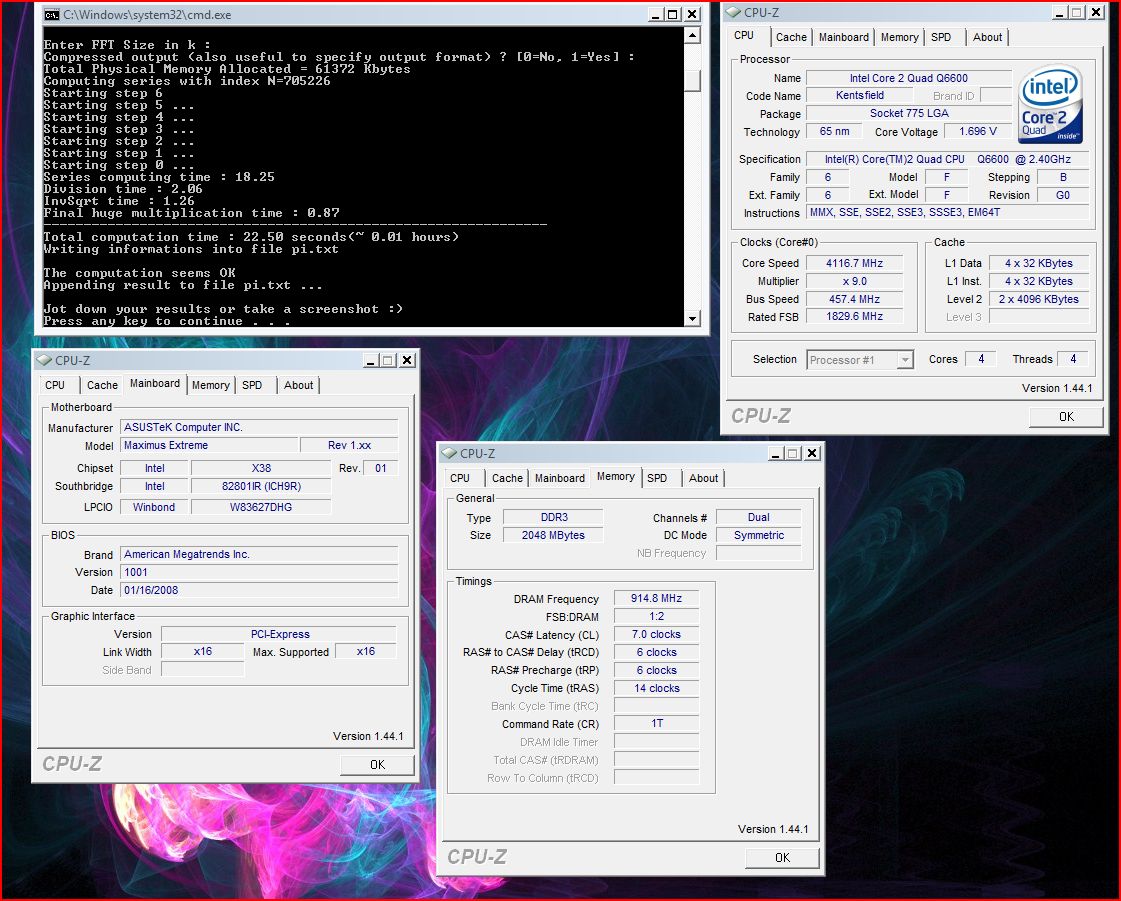Click the DDR3 memory type field
1121x901 pixels.
[x=553, y=517]
